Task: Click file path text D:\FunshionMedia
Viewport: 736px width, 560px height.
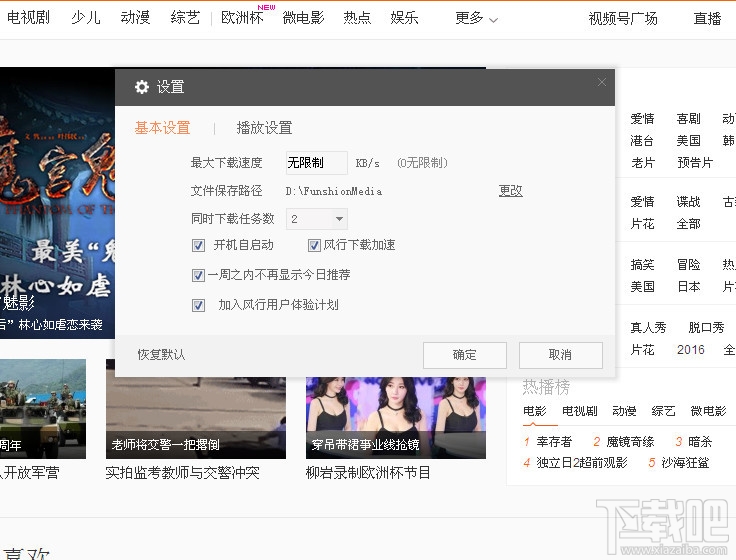Action: click(x=334, y=191)
